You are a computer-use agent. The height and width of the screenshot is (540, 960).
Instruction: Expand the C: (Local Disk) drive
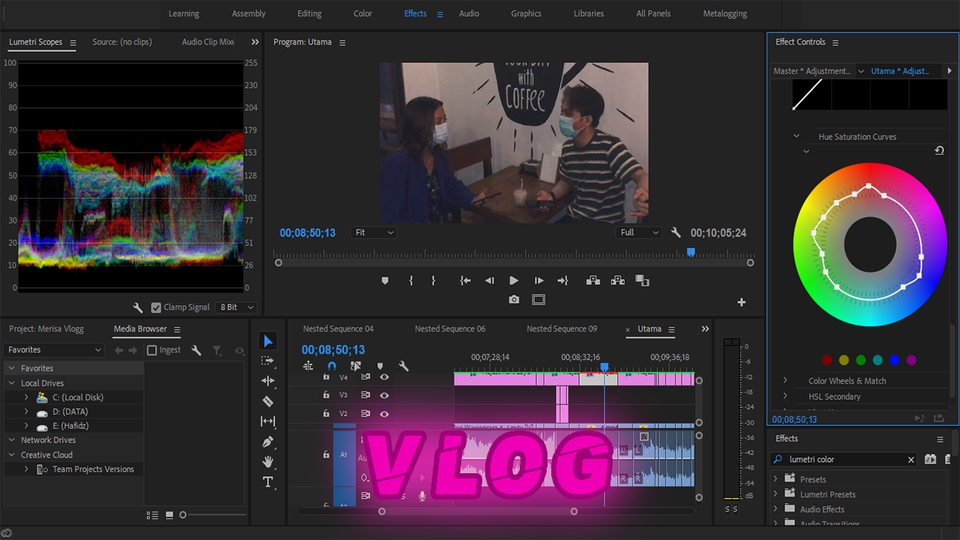[27, 397]
